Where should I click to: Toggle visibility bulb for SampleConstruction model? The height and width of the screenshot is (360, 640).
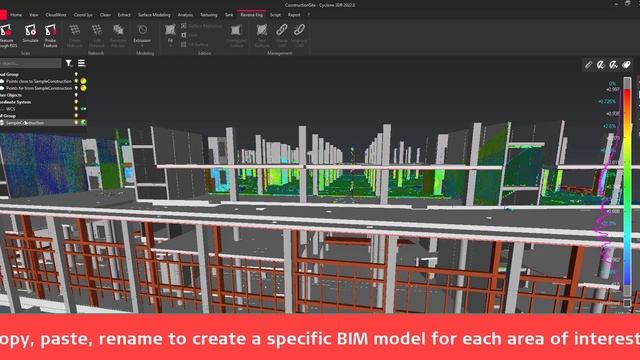(x=76, y=122)
